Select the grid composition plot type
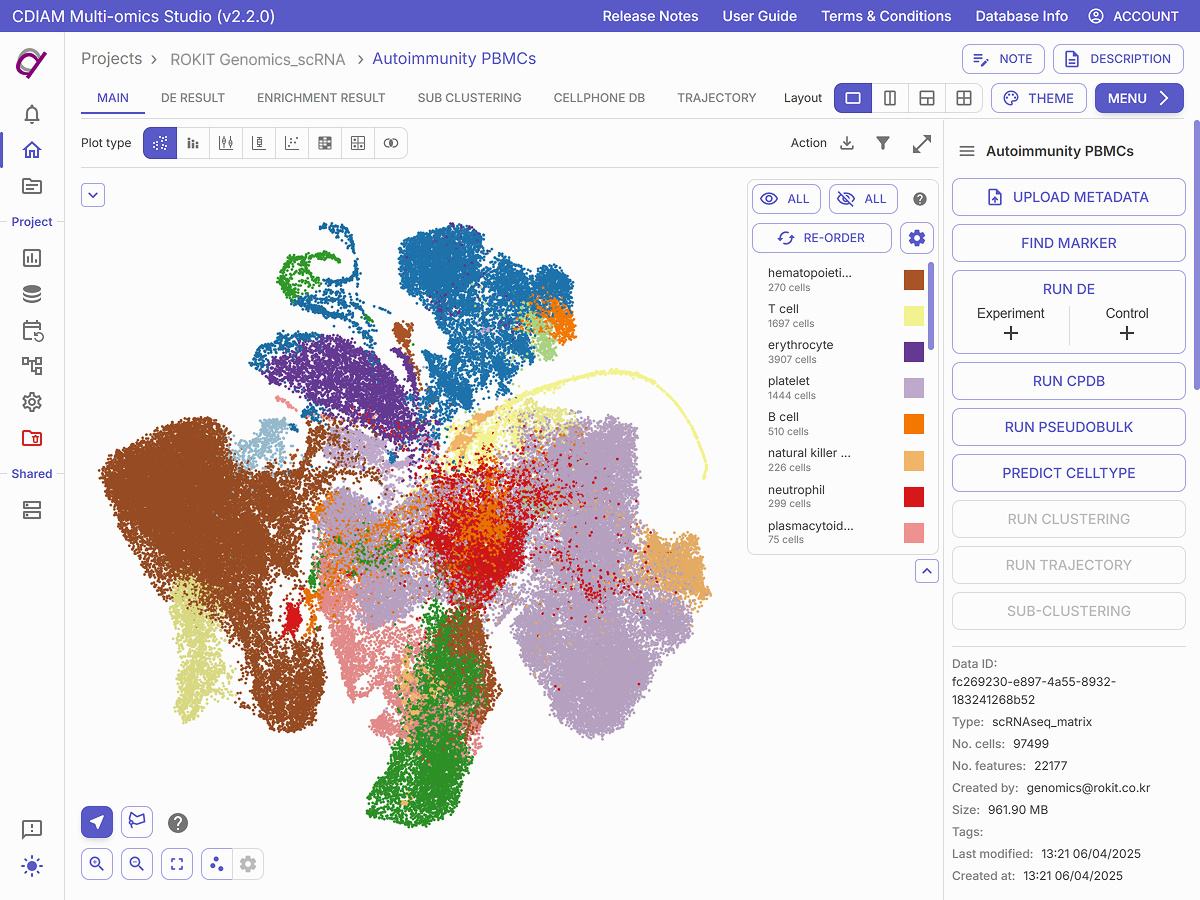Screen dimensions: 1200x900 point(358,143)
